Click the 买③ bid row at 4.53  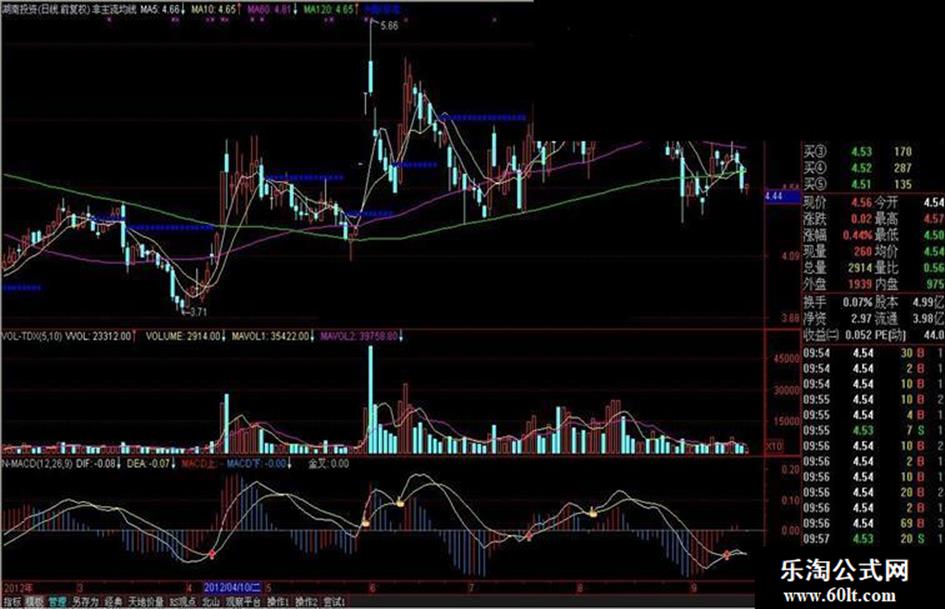point(859,152)
